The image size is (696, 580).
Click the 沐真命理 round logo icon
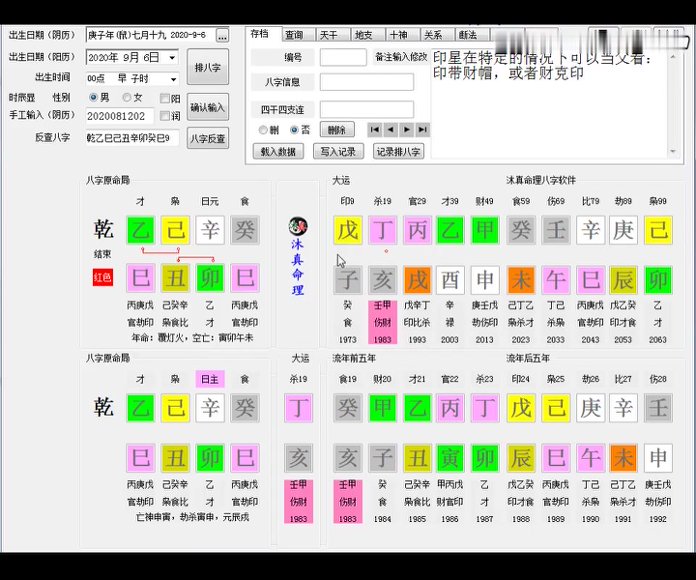[298, 226]
